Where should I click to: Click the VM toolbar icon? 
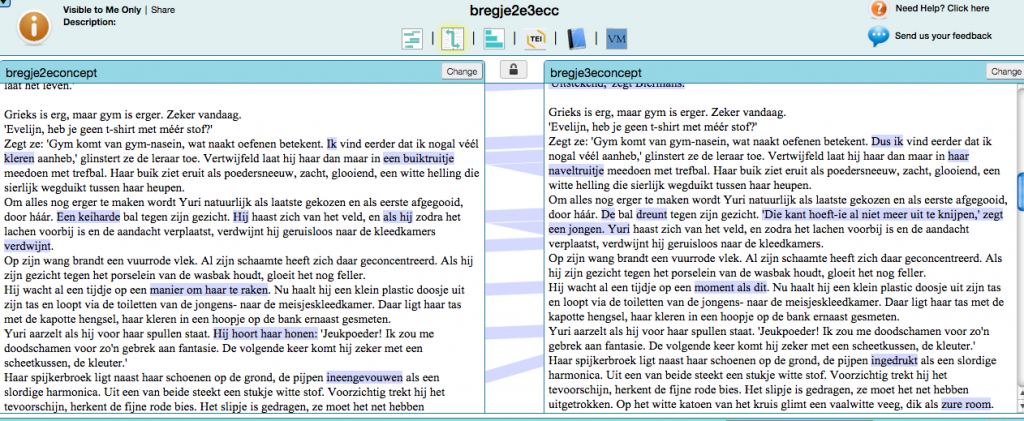(x=617, y=40)
